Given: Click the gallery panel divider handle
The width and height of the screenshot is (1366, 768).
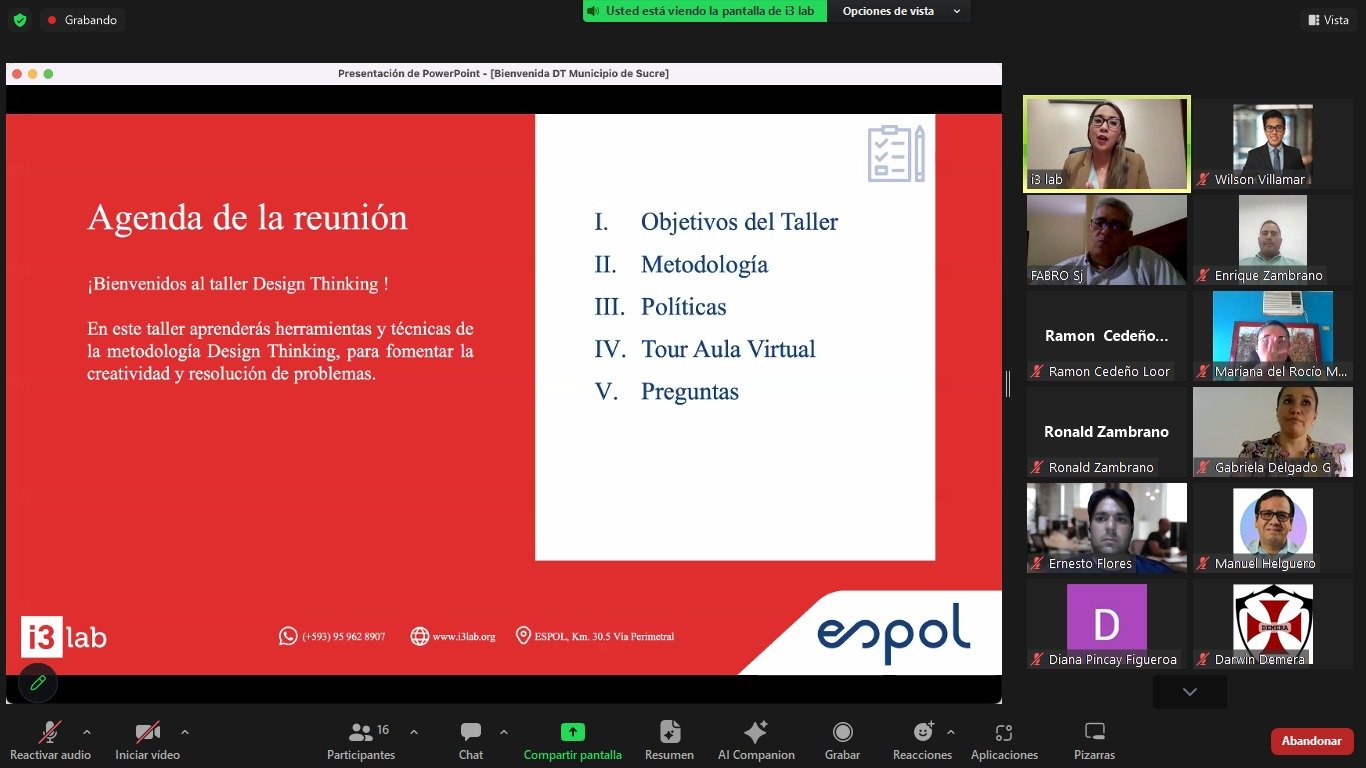Looking at the screenshot, I should (1008, 383).
